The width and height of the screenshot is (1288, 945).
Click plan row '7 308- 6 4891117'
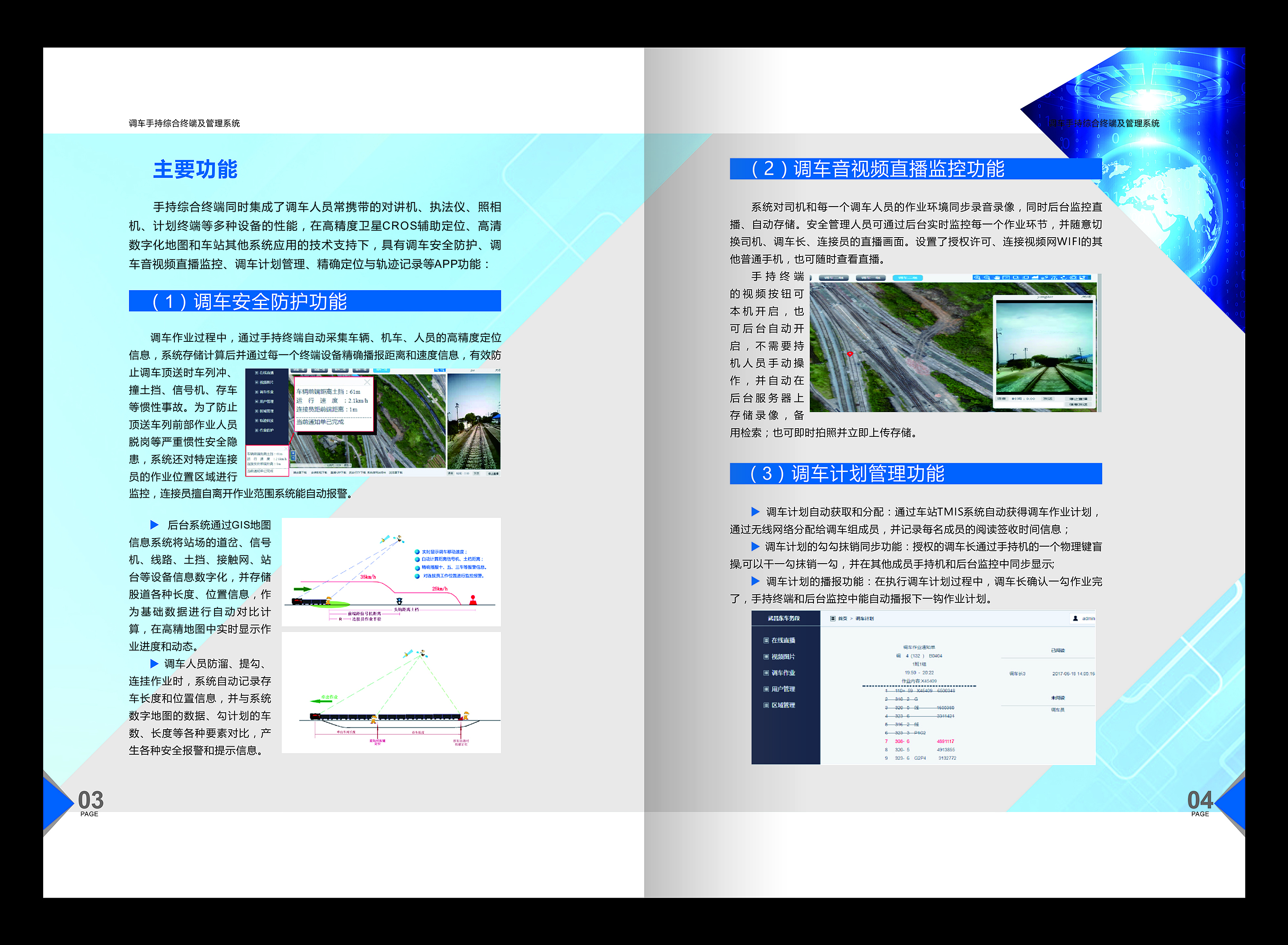tap(919, 741)
